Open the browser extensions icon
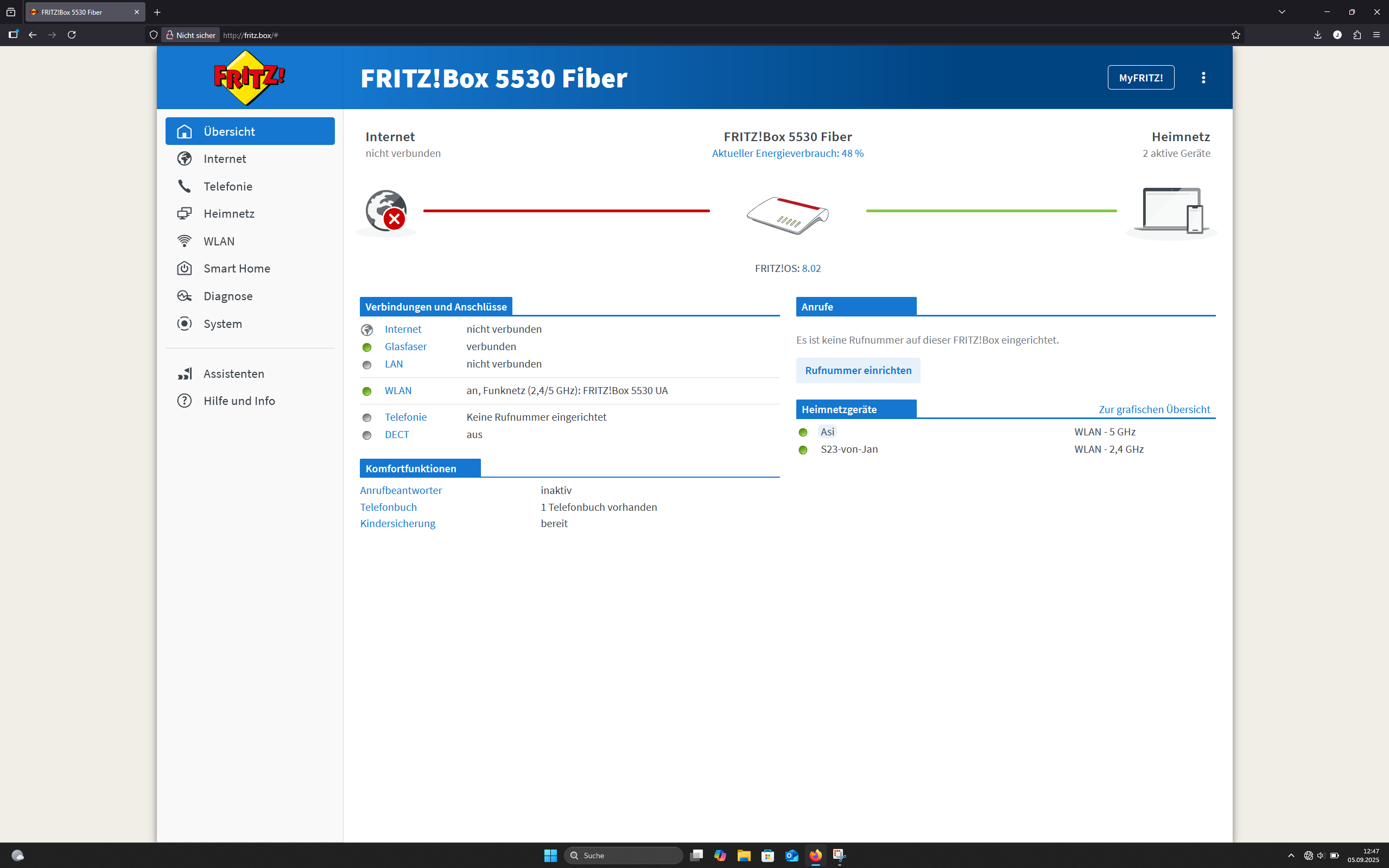1389x868 pixels. pos(1357,35)
